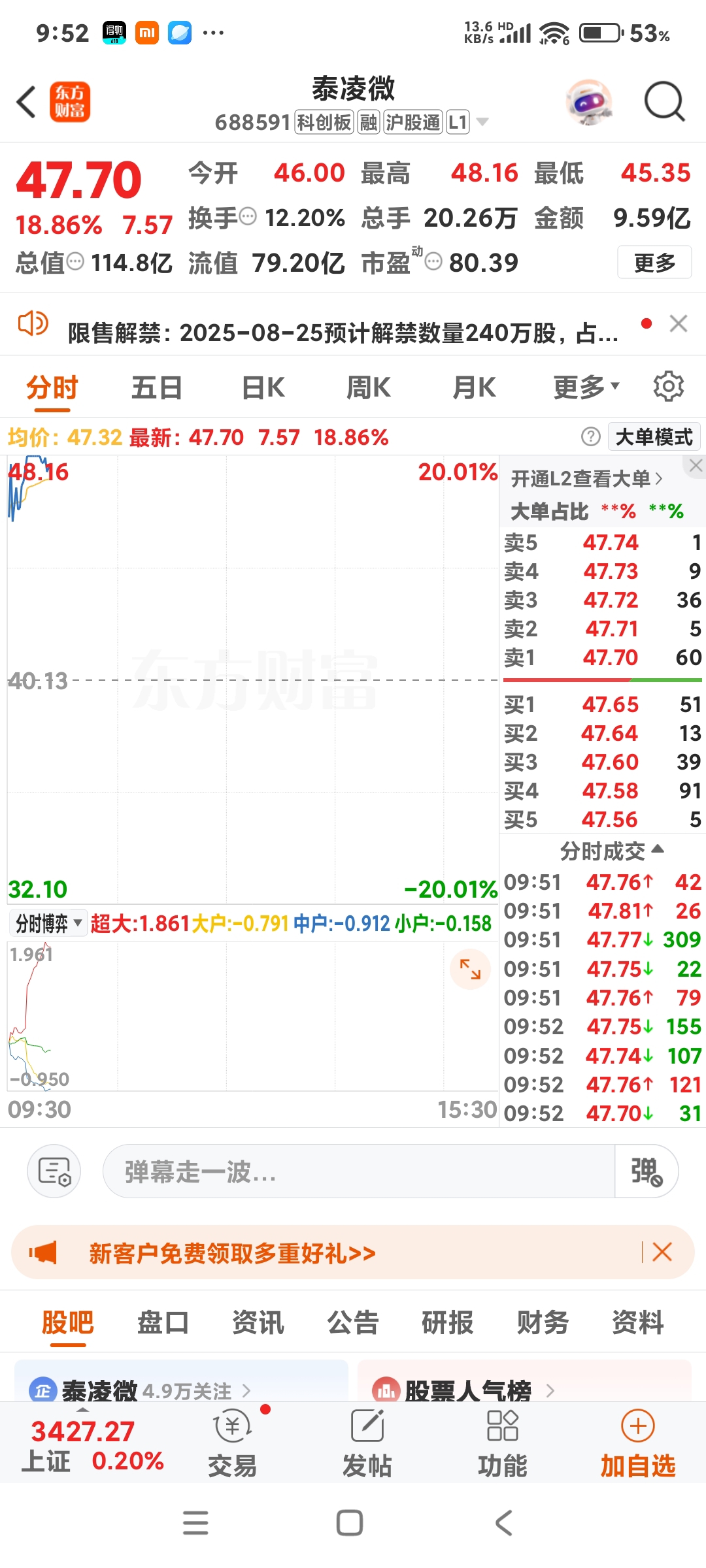Image resolution: width=706 pixels, height=1568 pixels.
Task: Switch to 股吧 tab
Action: click(68, 1322)
